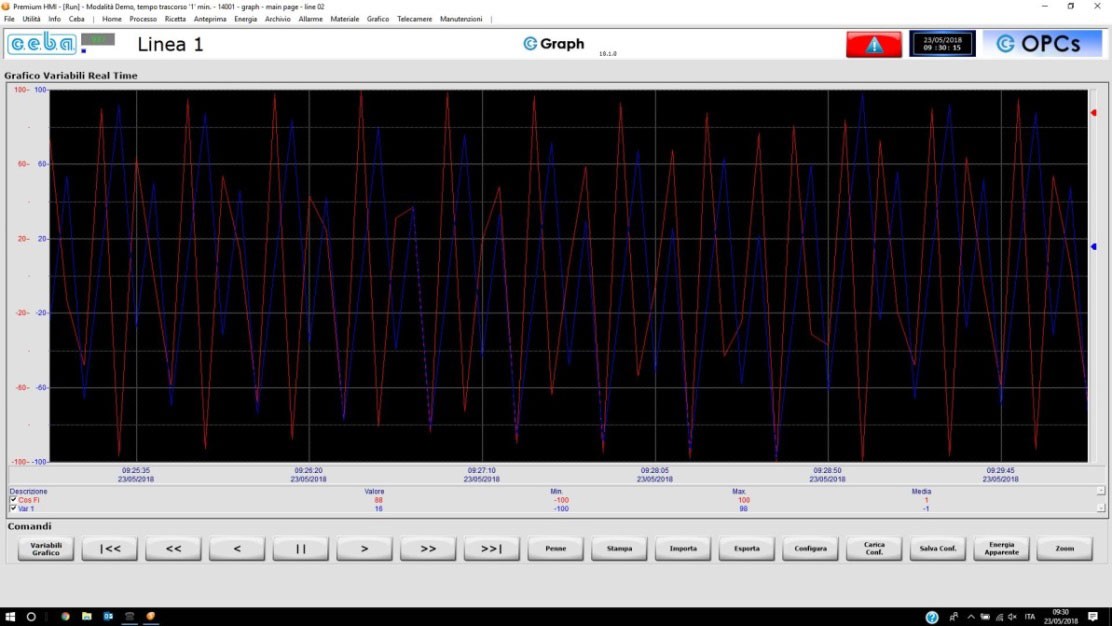
Task: Click the red Cos Fi axis marker arrow
Action: 1094,113
